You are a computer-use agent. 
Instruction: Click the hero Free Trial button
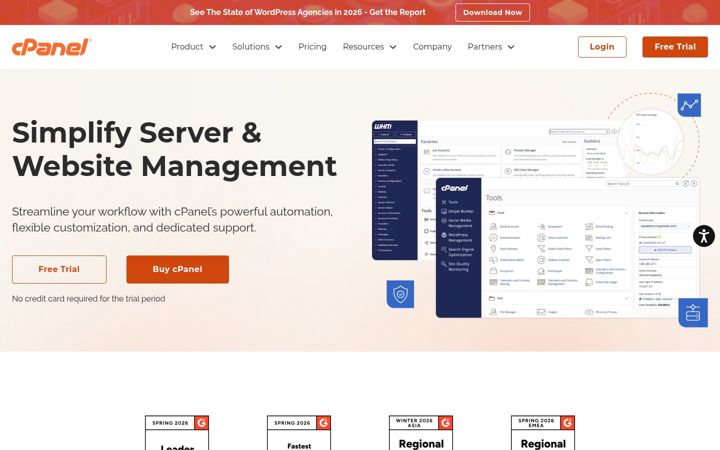pos(59,270)
